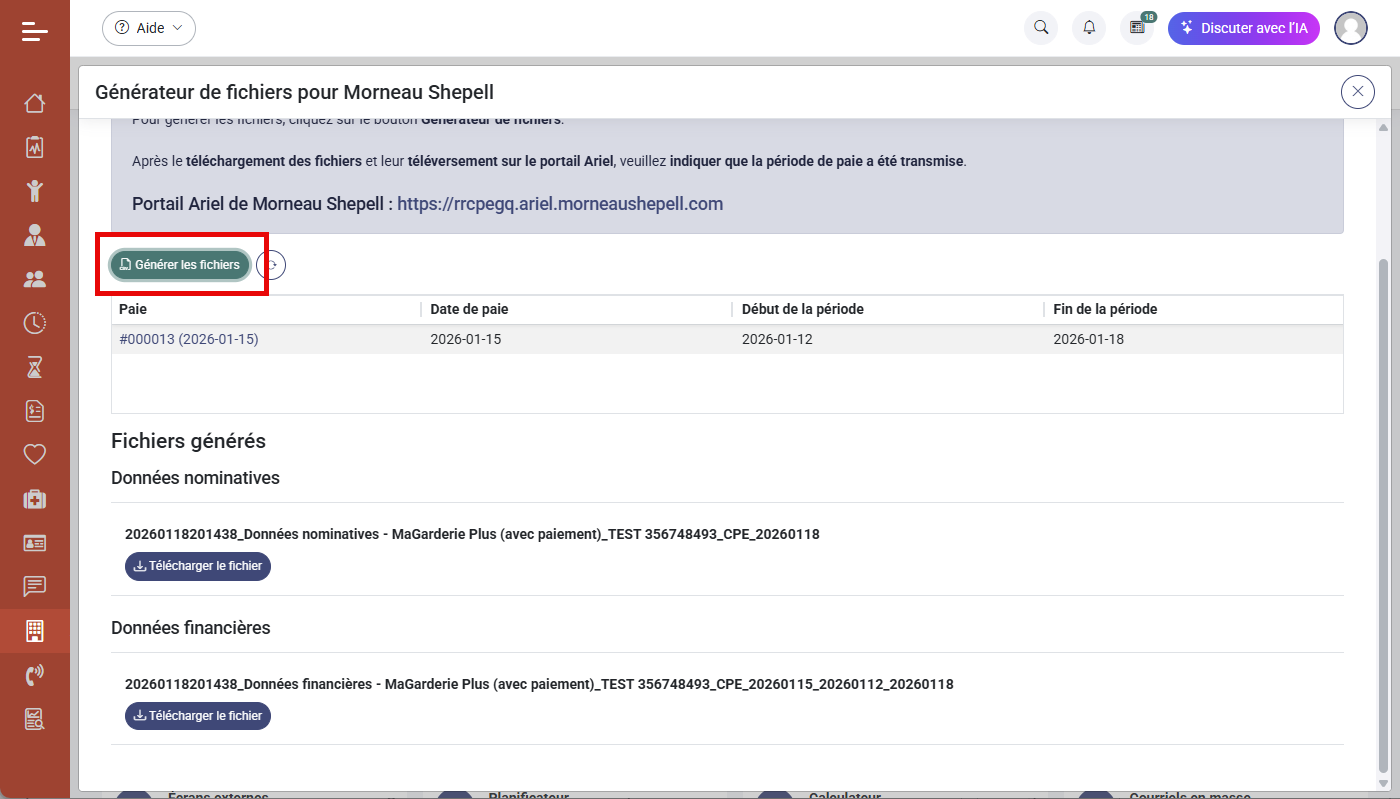Open the news icon showing 18 badge

[x=1137, y=28]
